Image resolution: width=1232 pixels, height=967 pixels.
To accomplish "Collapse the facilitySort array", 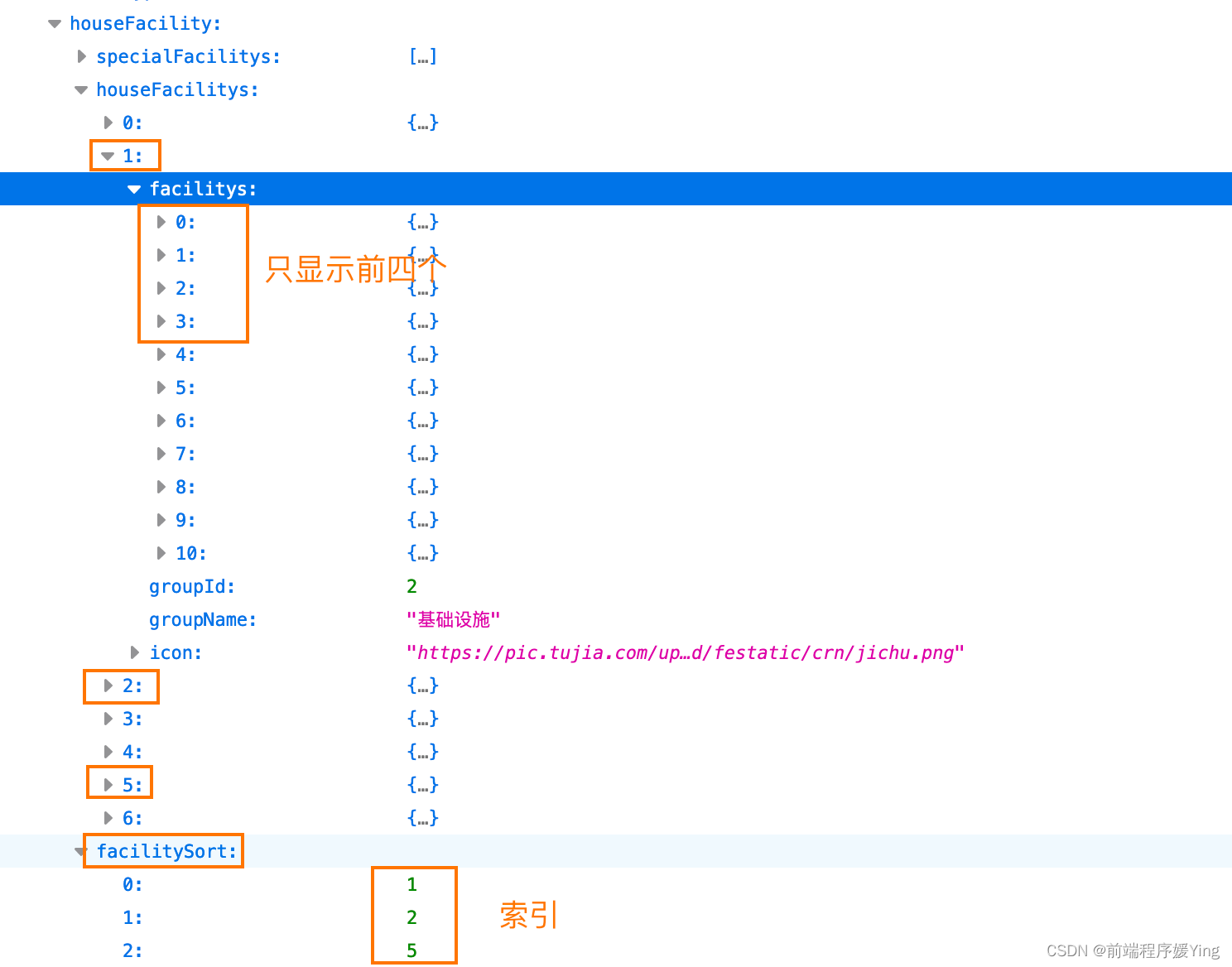I will tap(80, 851).
